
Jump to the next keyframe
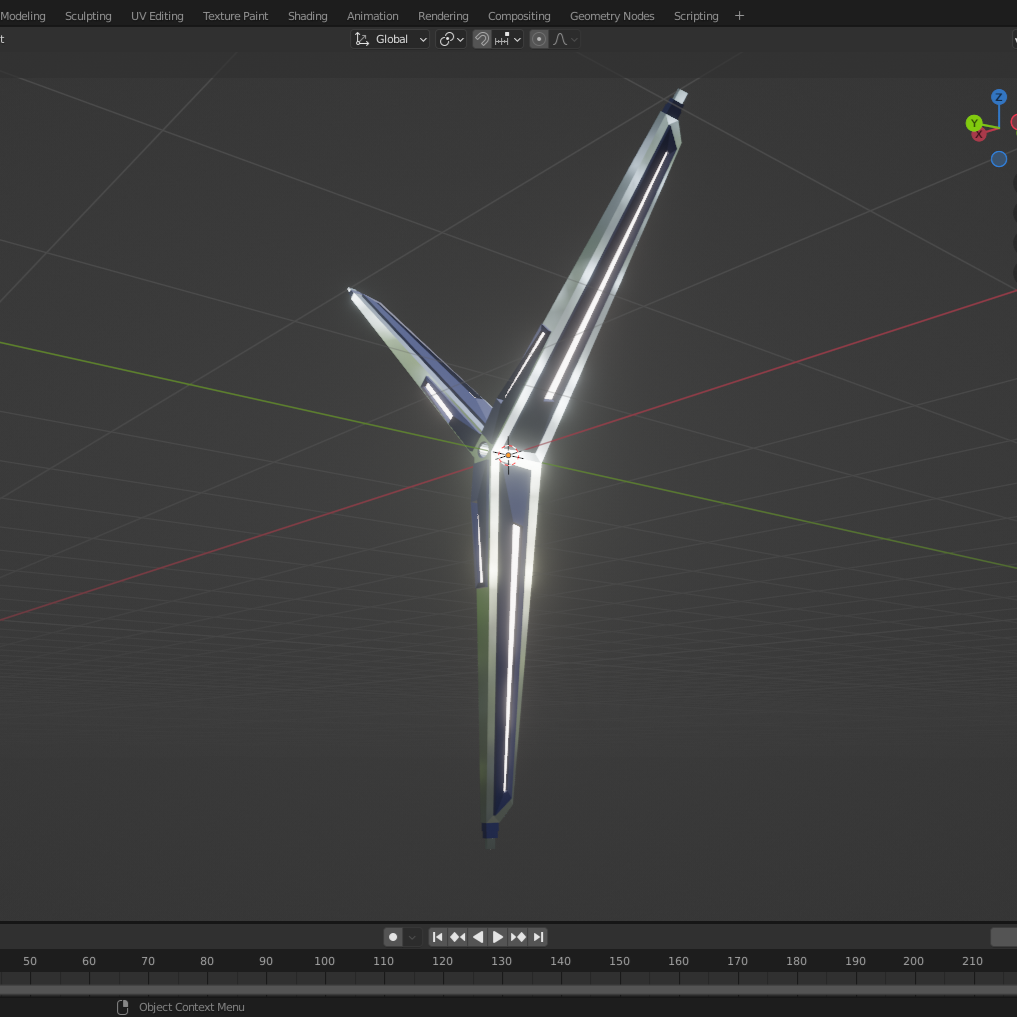[518, 937]
